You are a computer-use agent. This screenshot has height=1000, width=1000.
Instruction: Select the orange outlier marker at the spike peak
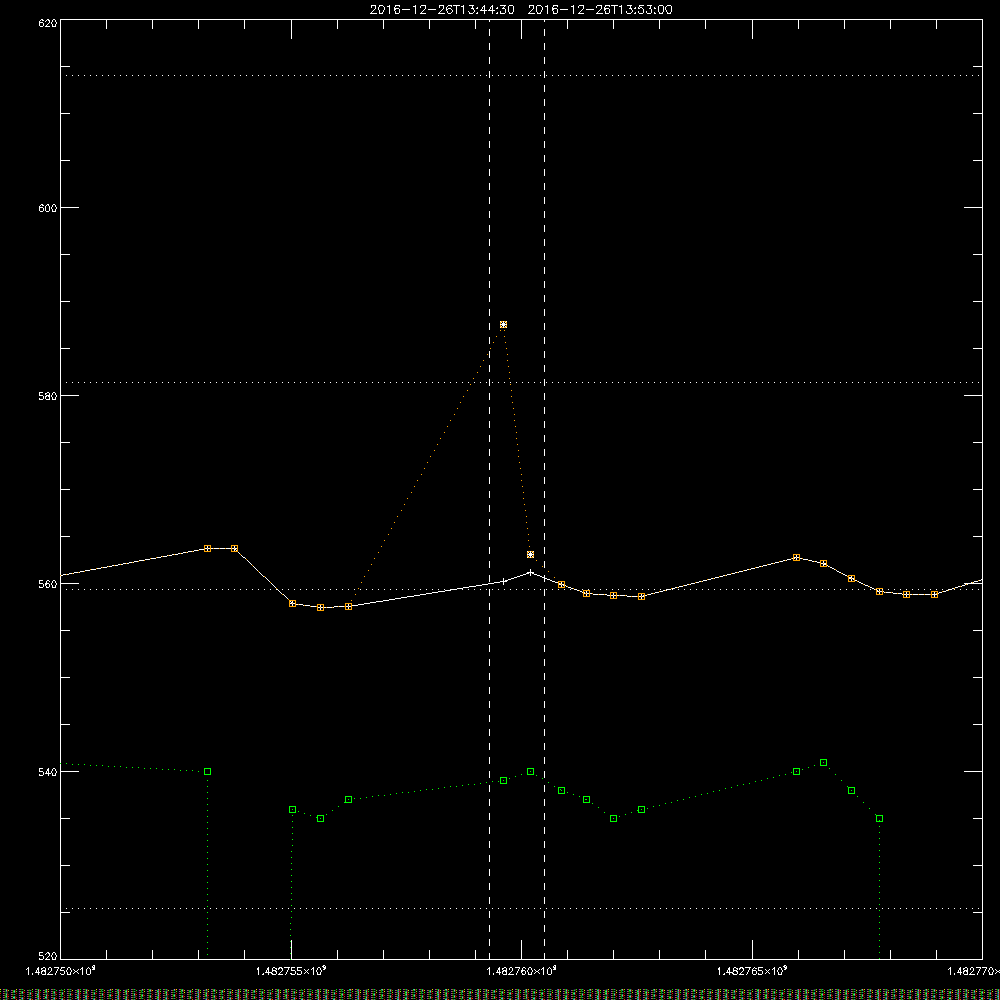[504, 325]
